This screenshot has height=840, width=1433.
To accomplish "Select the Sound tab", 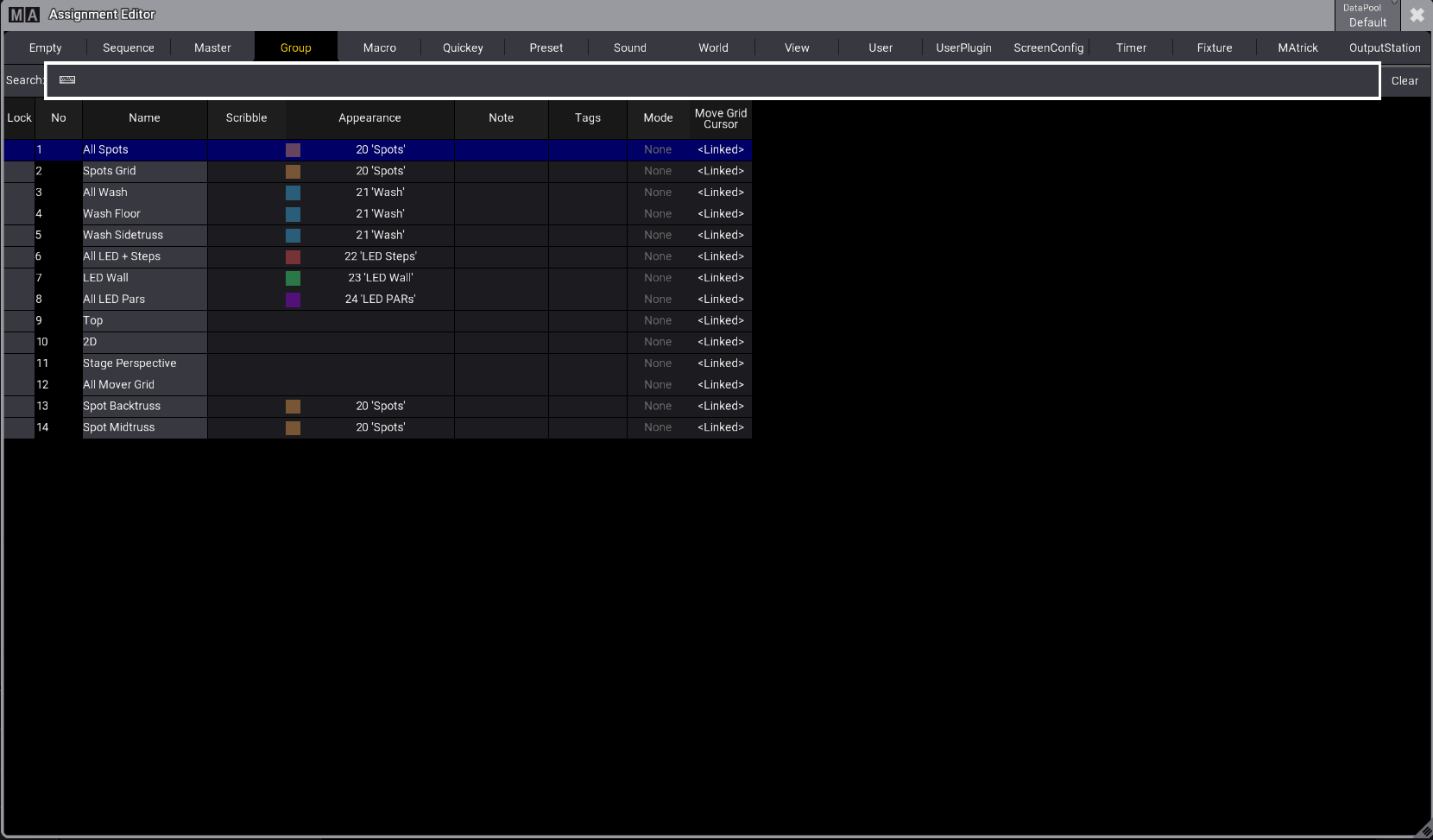I will [629, 47].
